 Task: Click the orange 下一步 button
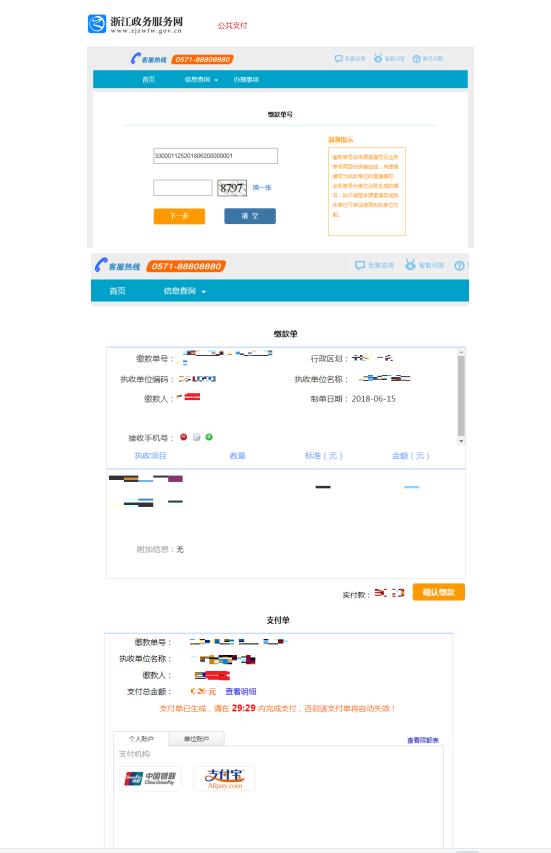coord(179,216)
